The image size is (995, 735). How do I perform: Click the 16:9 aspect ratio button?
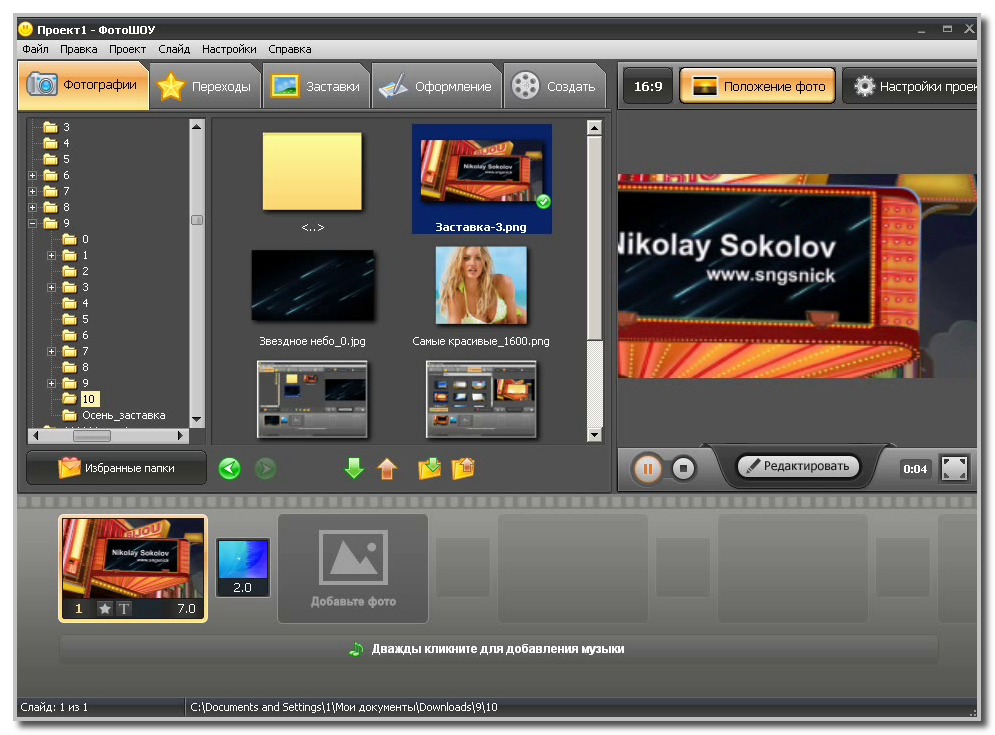pos(647,87)
